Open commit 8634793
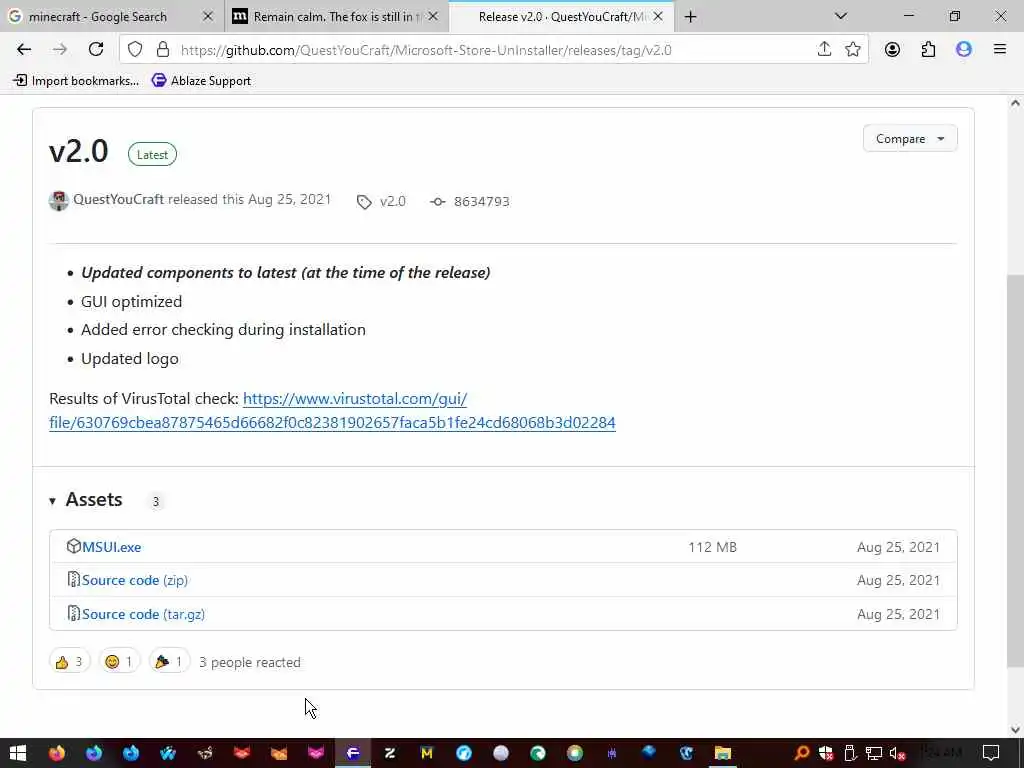1024x768 pixels. 481,202
